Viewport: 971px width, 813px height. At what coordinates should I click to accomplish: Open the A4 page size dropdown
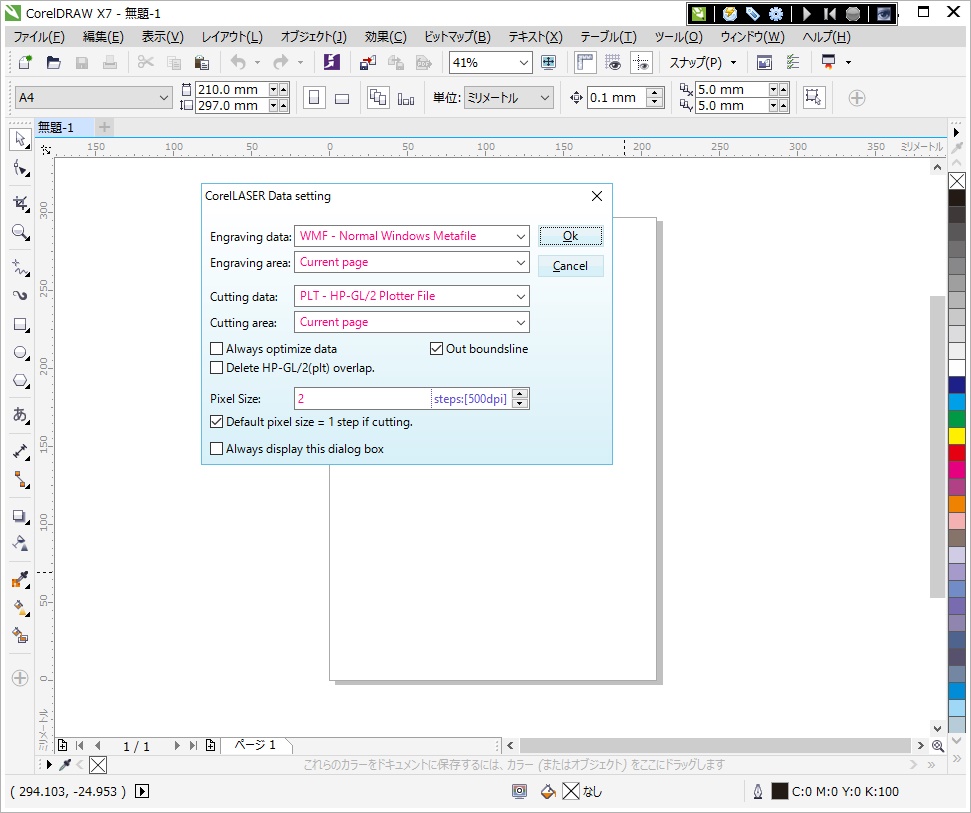(x=163, y=98)
